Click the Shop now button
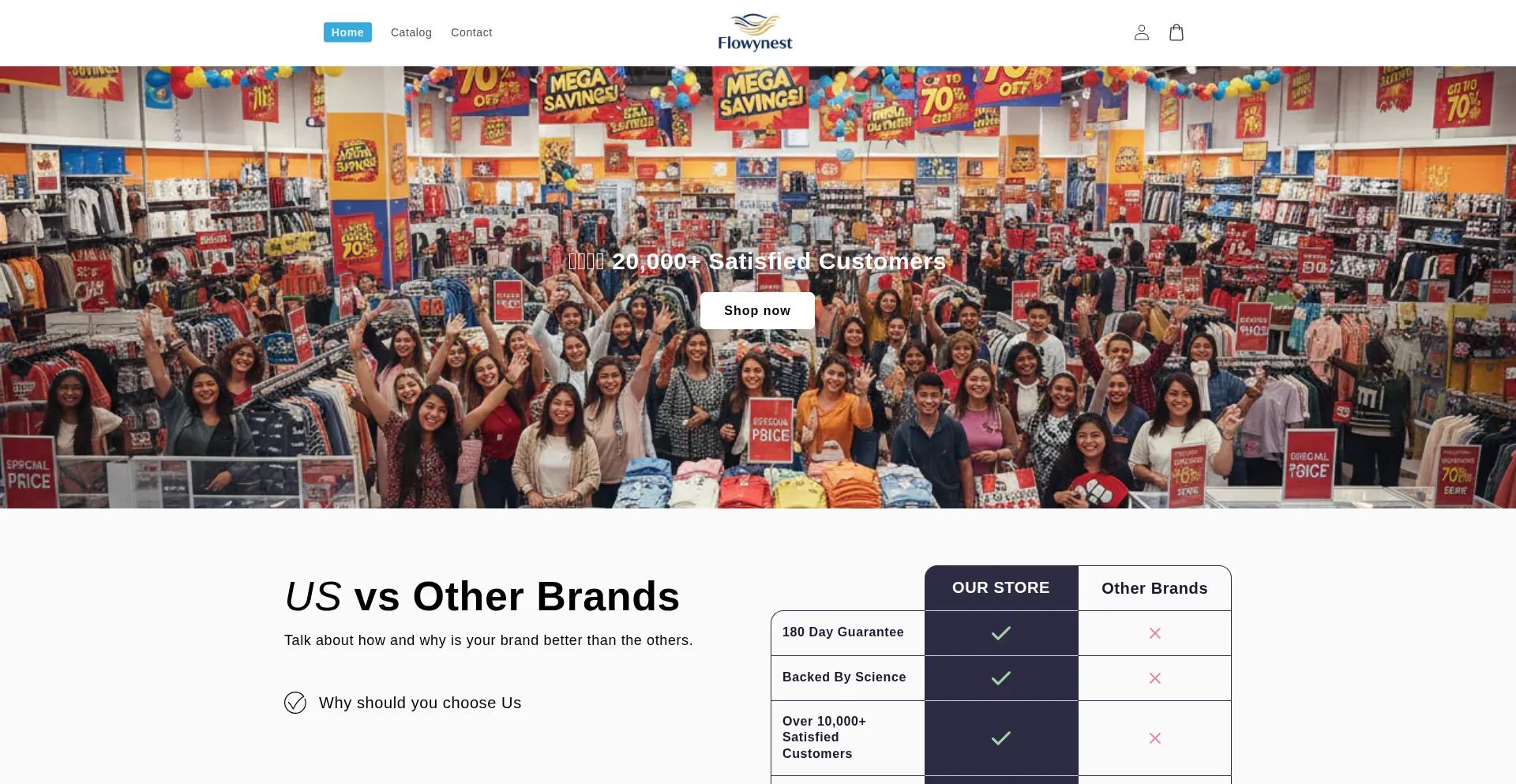 click(757, 311)
